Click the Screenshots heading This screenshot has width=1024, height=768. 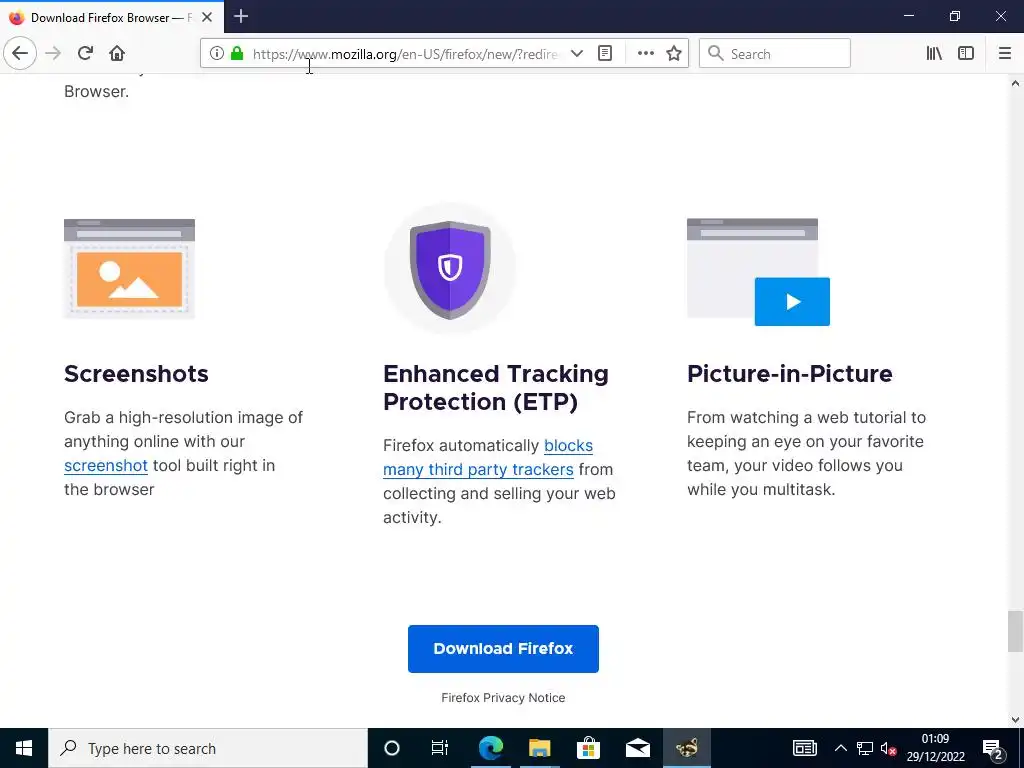(x=136, y=374)
